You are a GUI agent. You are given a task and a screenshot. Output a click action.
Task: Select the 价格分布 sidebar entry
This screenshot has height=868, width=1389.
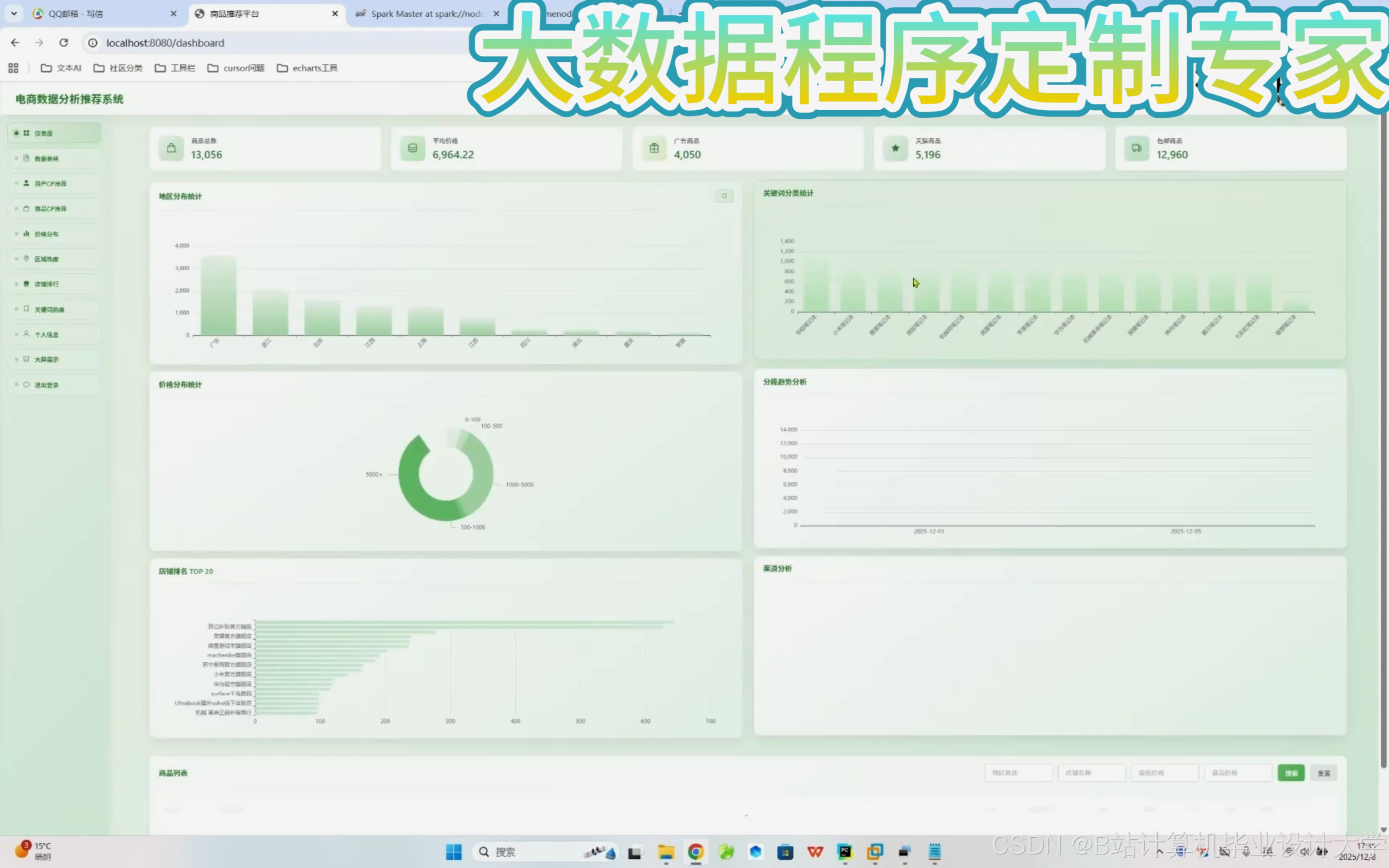tap(46, 234)
